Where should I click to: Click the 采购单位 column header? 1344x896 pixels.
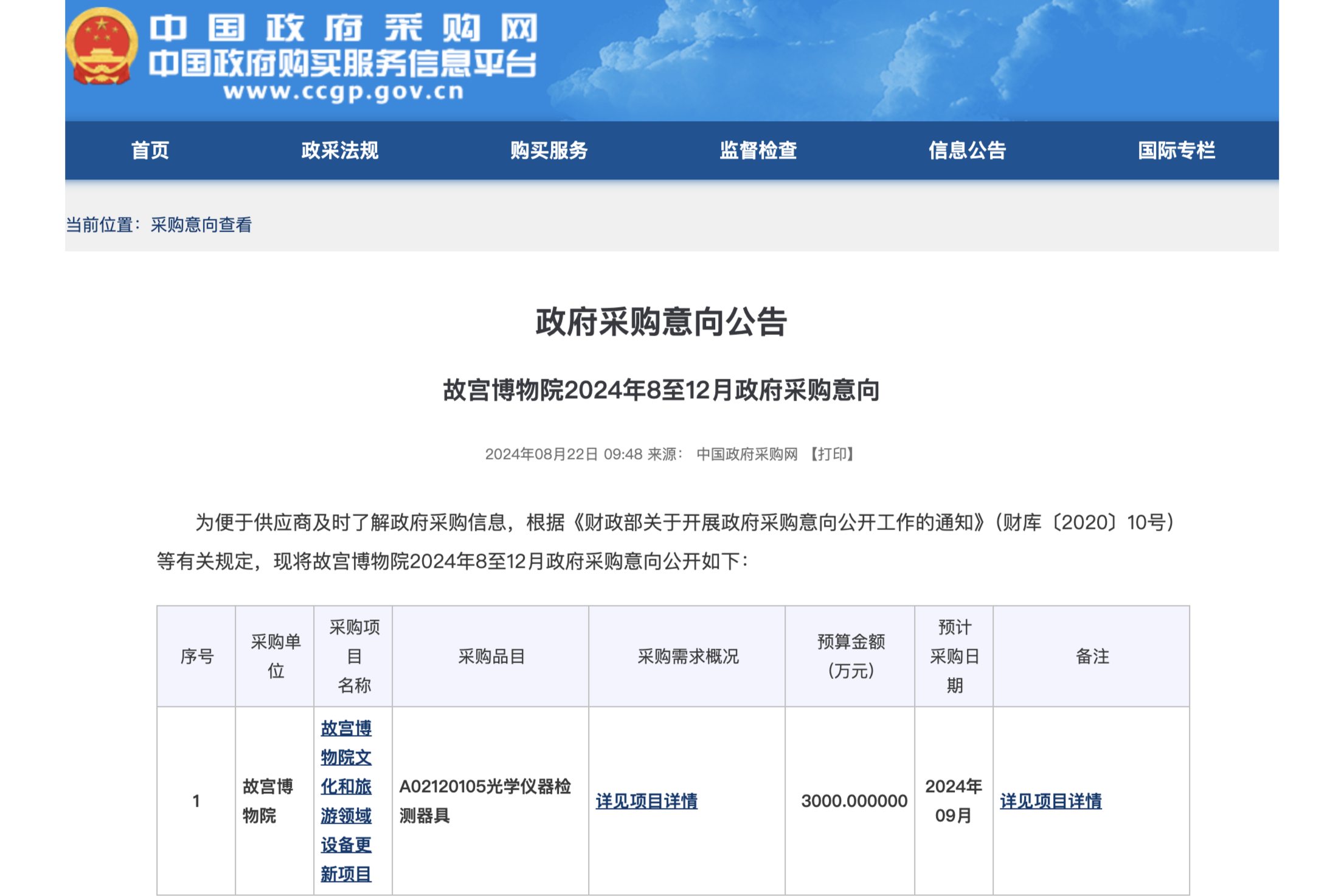[x=275, y=656]
